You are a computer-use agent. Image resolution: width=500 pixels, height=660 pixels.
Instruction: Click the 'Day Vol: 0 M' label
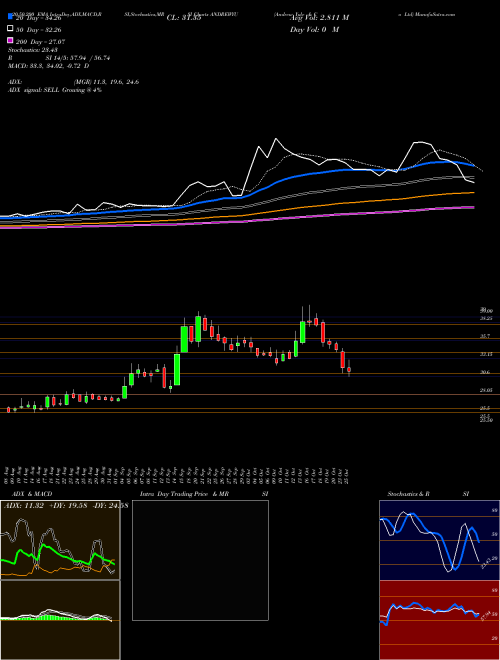click(x=314, y=30)
